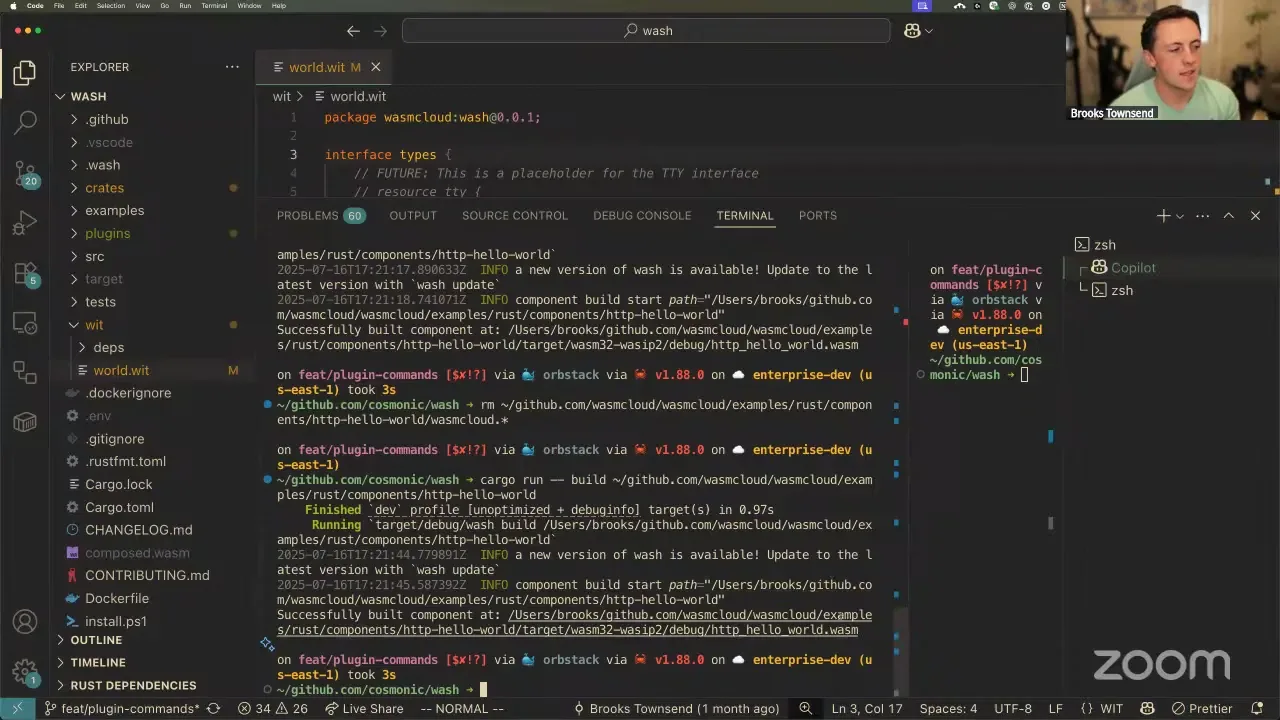Open zoom magnifier icon in status bar
Image resolution: width=1280 pixels, height=720 pixels.
click(805, 709)
